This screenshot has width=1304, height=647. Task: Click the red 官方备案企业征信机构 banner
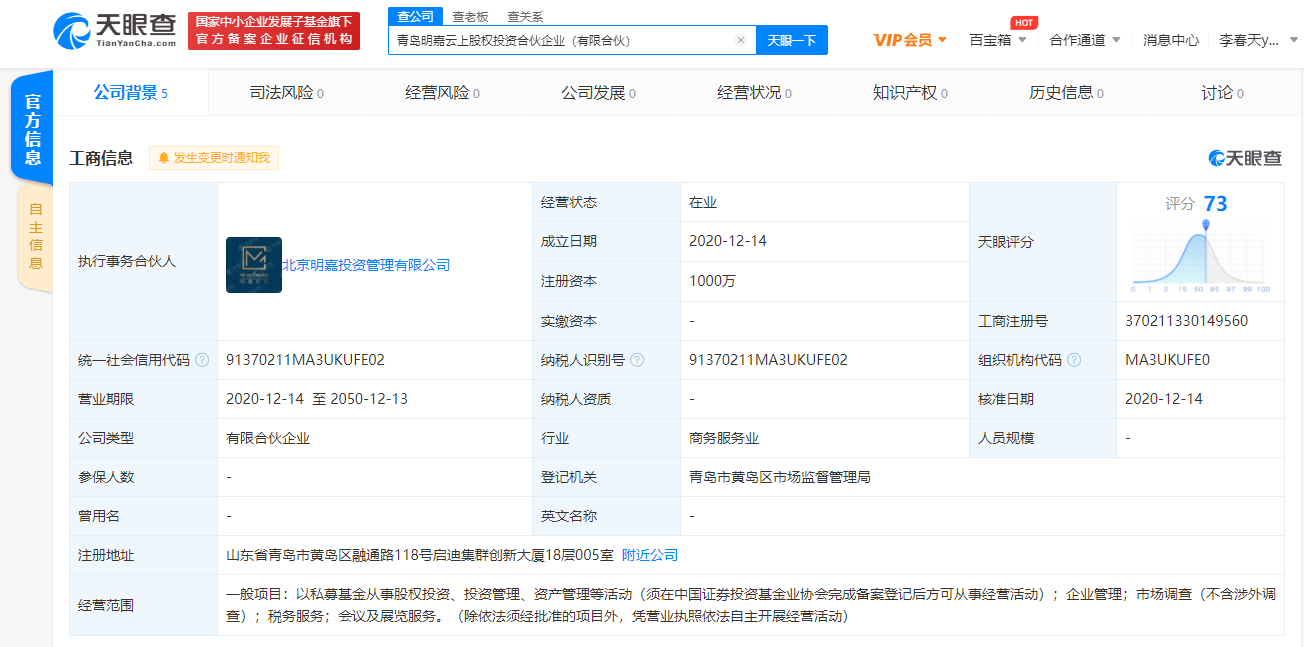tap(274, 30)
